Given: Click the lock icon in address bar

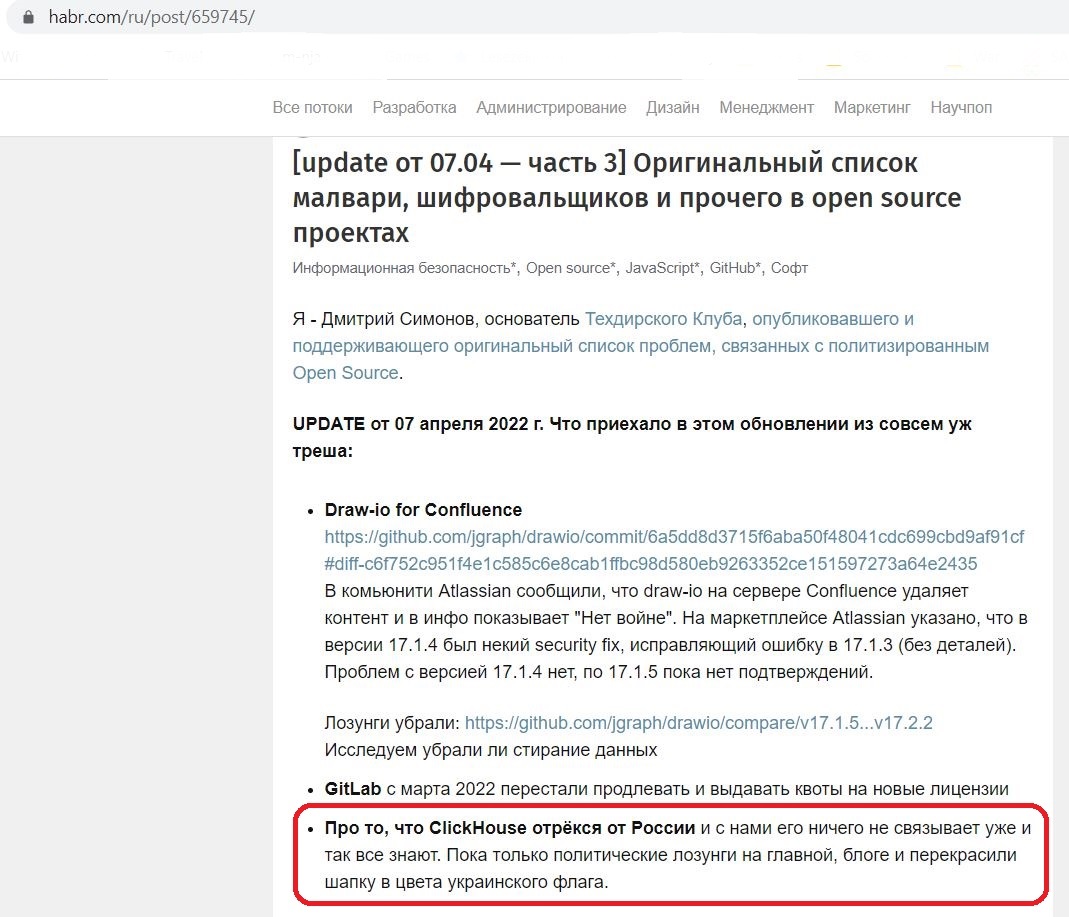Looking at the screenshot, I should click(28, 17).
